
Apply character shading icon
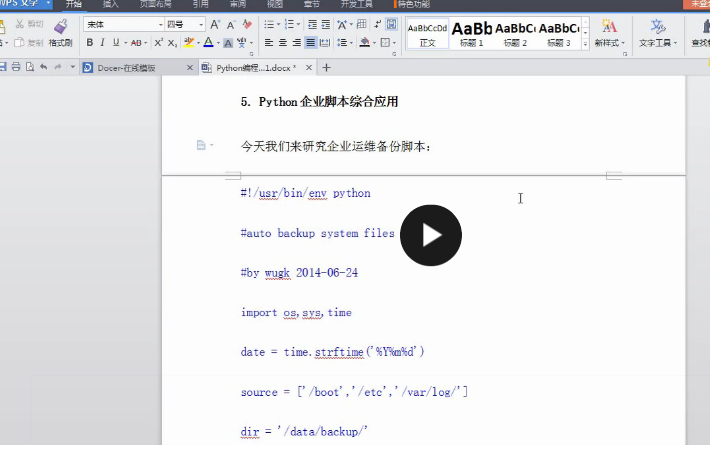coord(228,43)
